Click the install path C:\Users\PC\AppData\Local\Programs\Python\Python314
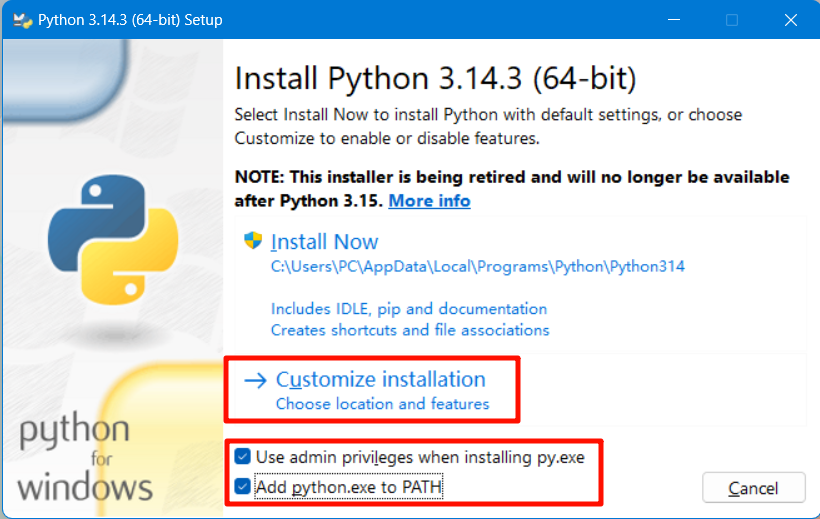The width and height of the screenshot is (820, 519). [477, 266]
